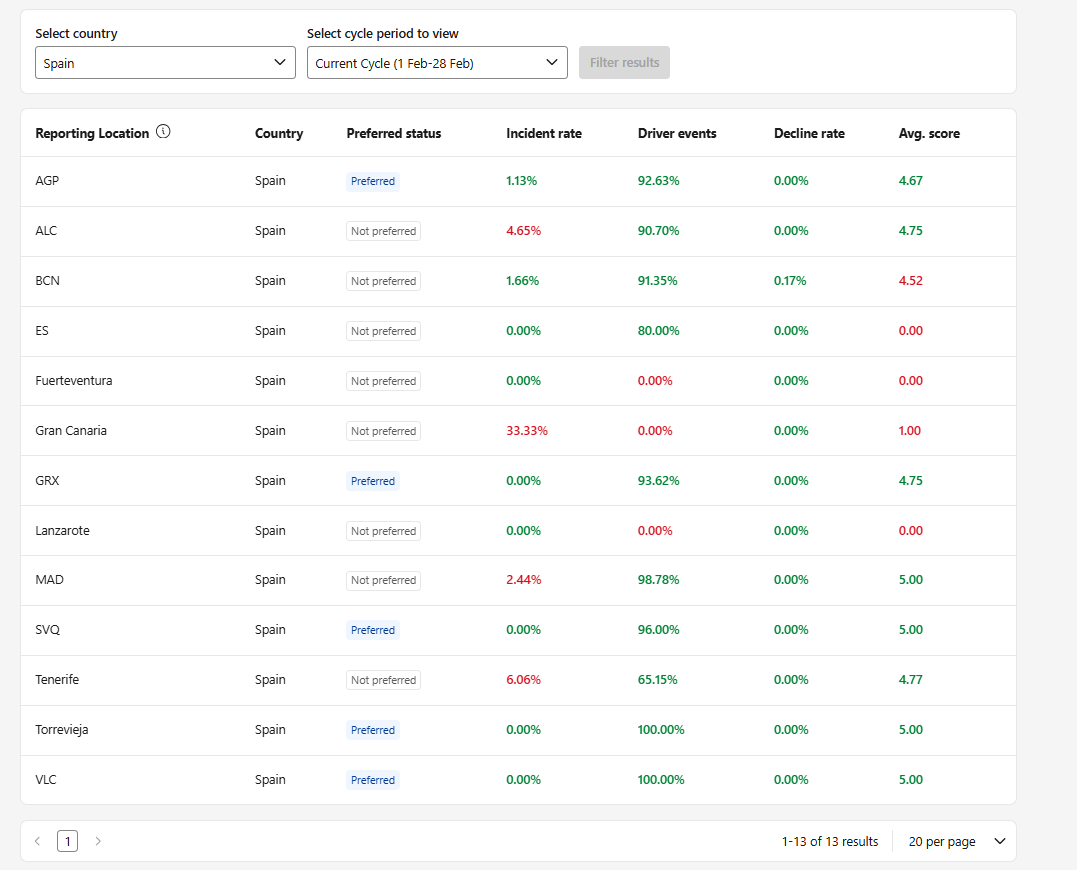This screenshot has height=870, width=1077.
Task: Click the Decline rate column header
Action: pos(809,133)
